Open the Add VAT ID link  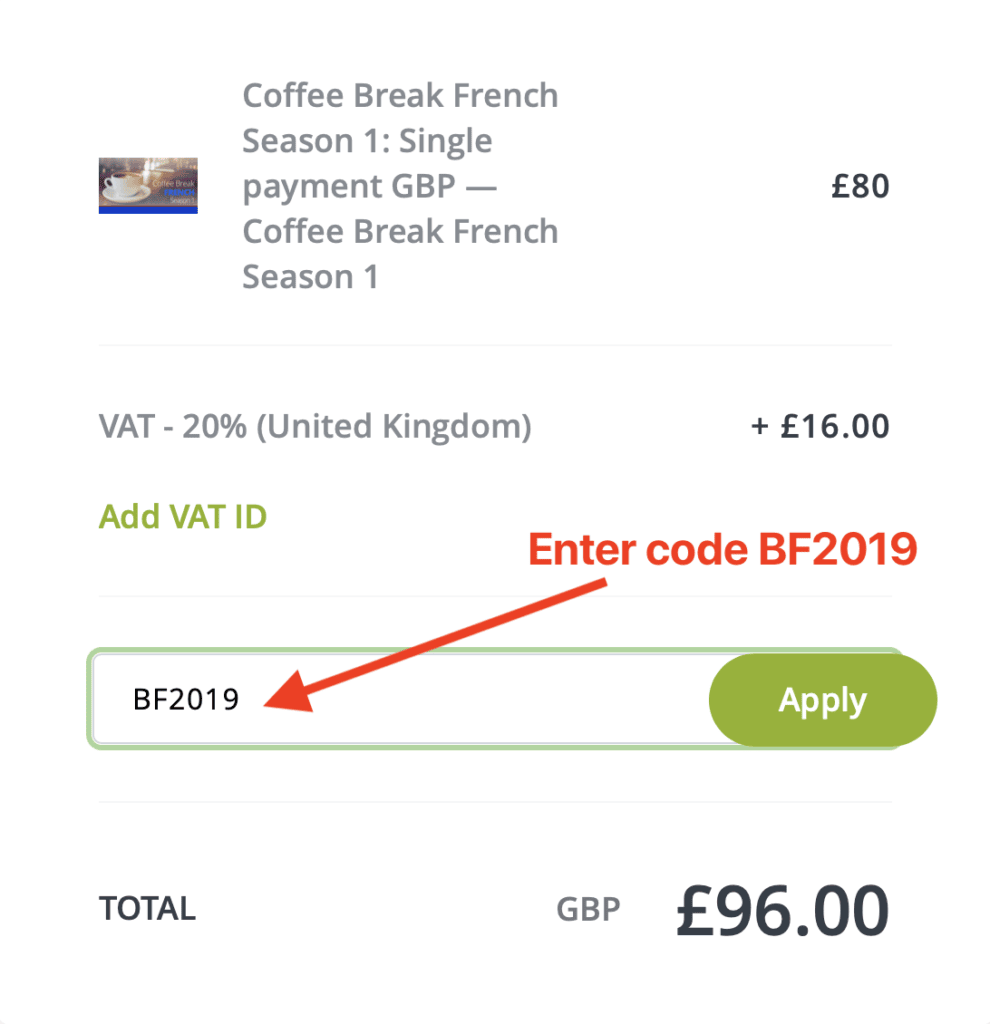(183, 517)
